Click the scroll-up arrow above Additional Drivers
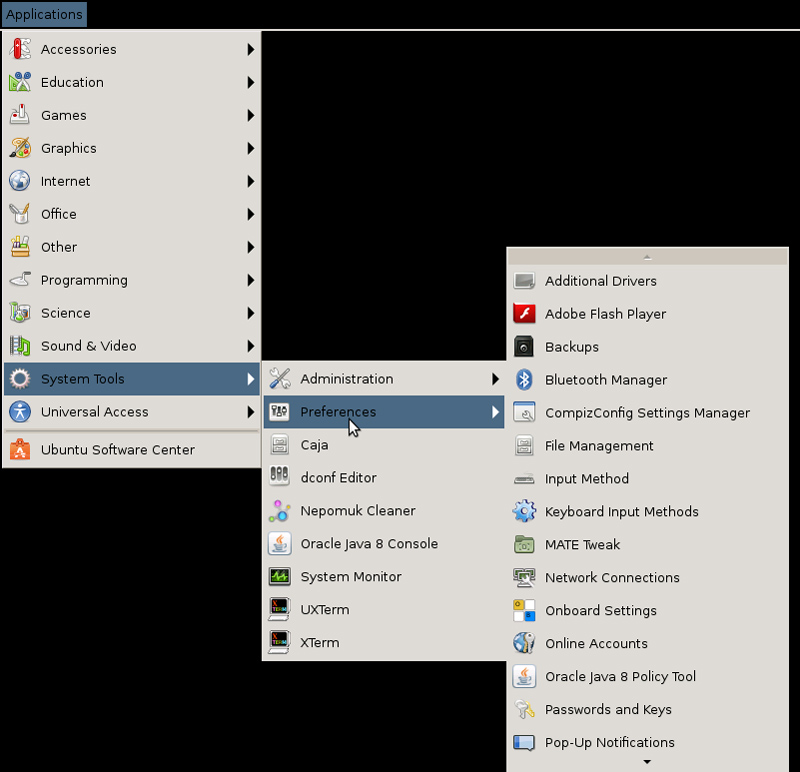Screen dimensions: 800x772 point(647,257)
